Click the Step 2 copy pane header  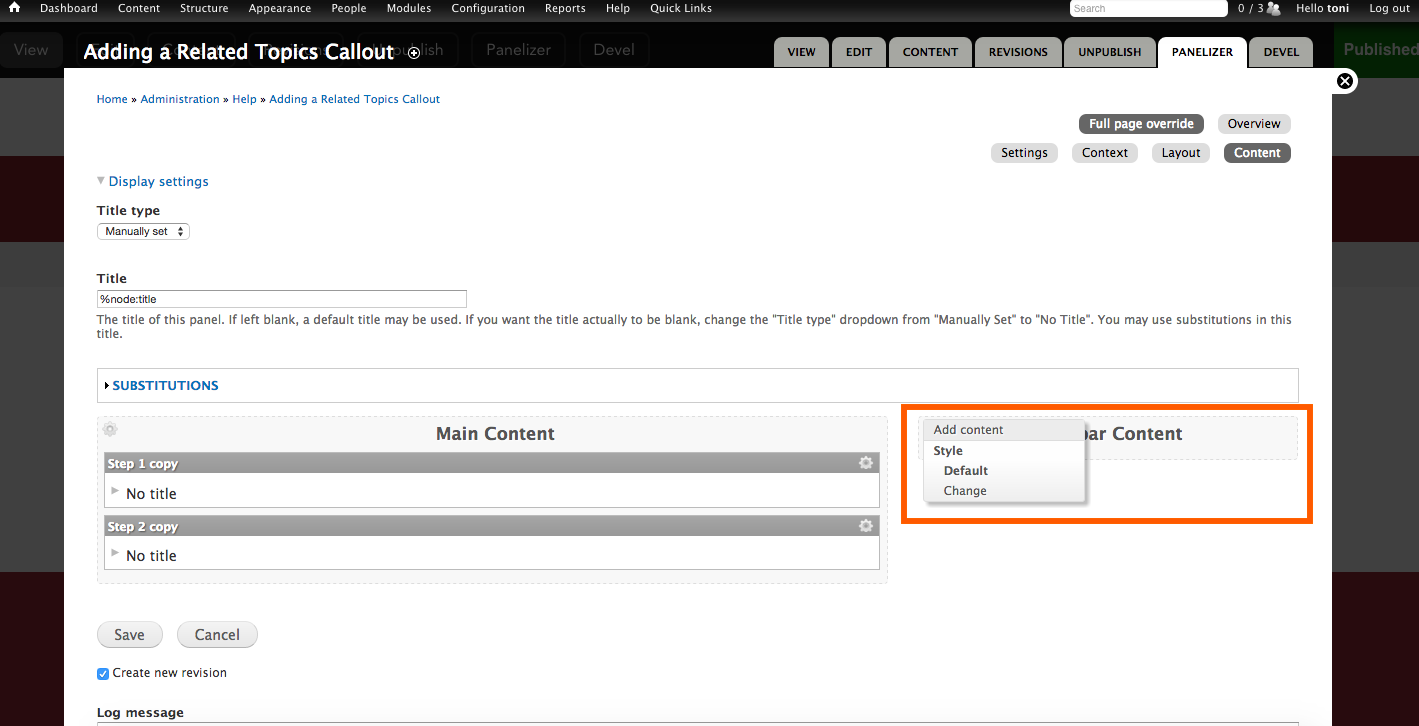[x=492, y=526]
